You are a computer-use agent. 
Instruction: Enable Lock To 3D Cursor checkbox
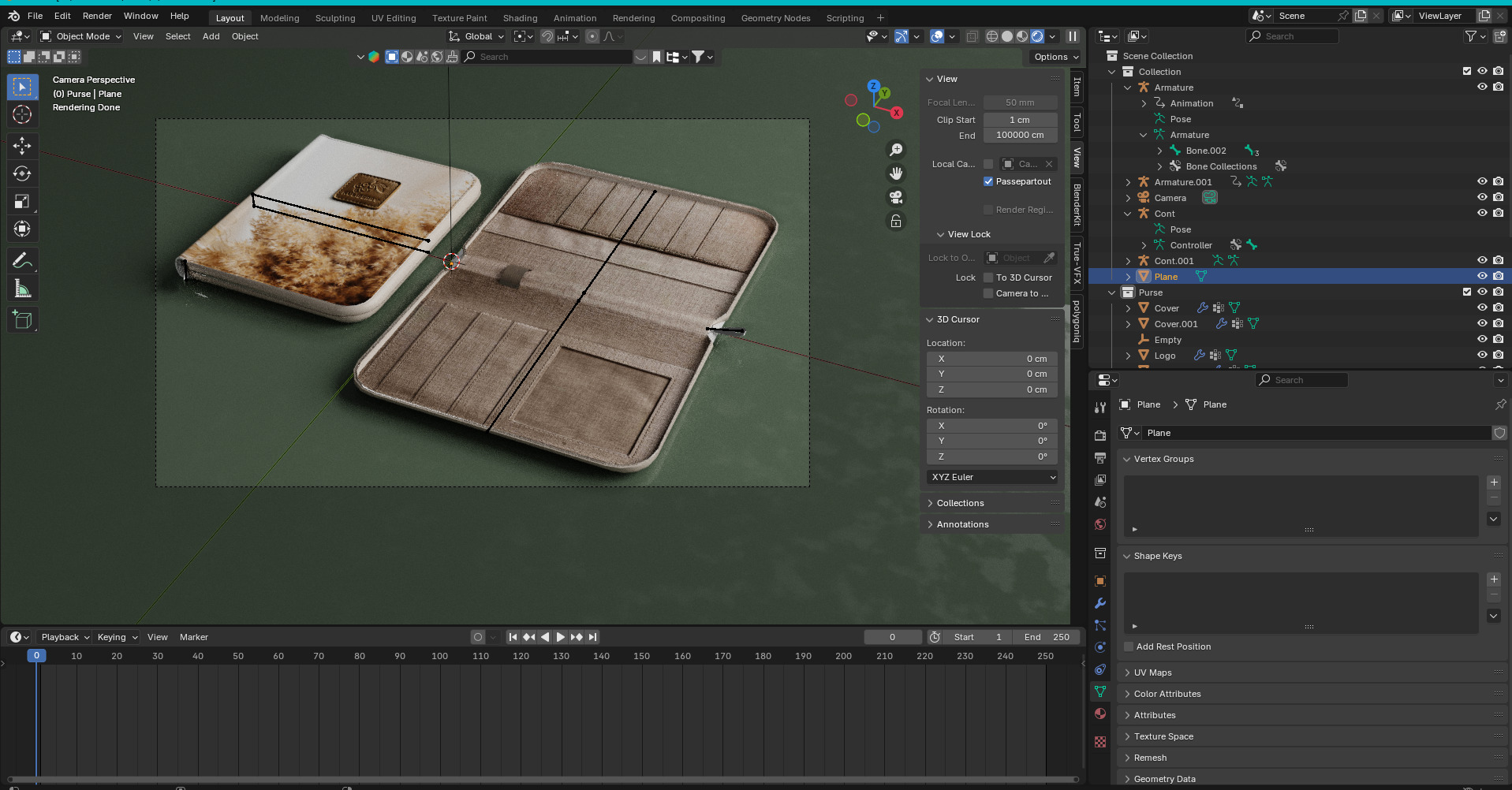(988, 278)
